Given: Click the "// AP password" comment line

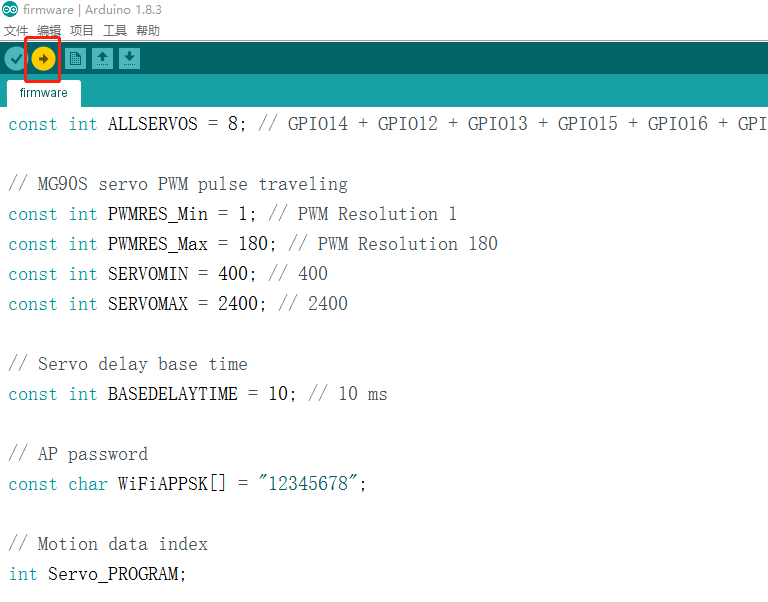Looking at the screenshot, I should (78, 454).
